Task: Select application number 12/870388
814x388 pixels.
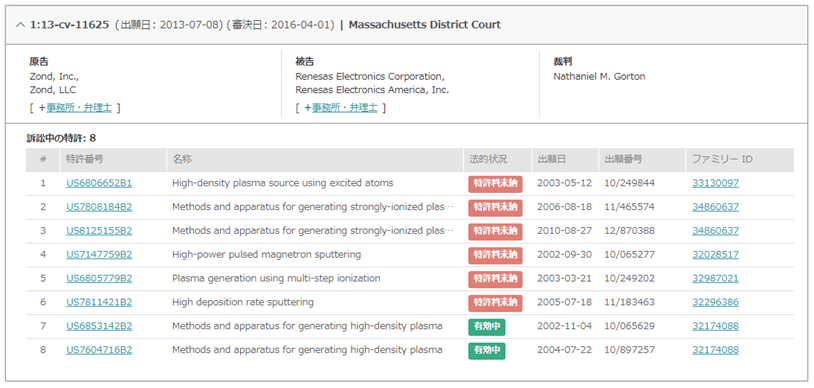Action: click(630, 231)
